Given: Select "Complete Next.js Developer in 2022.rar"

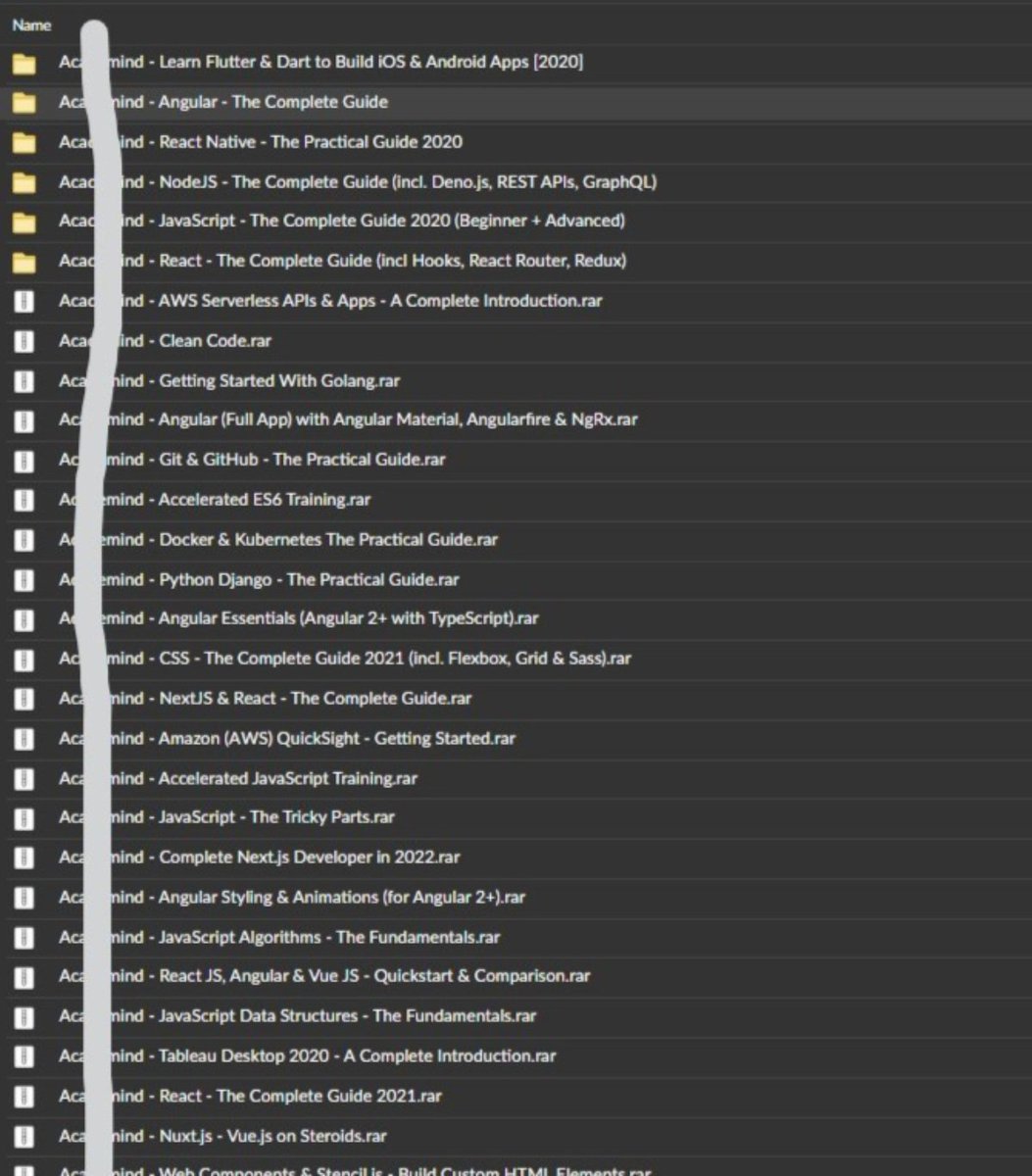Looking at the screenshot, I should [x=310, y=857].
